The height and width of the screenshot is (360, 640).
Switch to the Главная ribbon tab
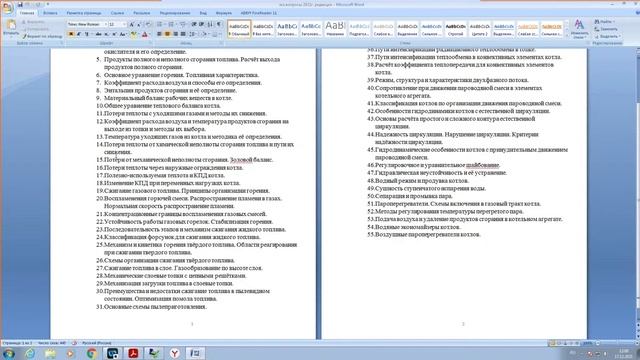point(27,13)
